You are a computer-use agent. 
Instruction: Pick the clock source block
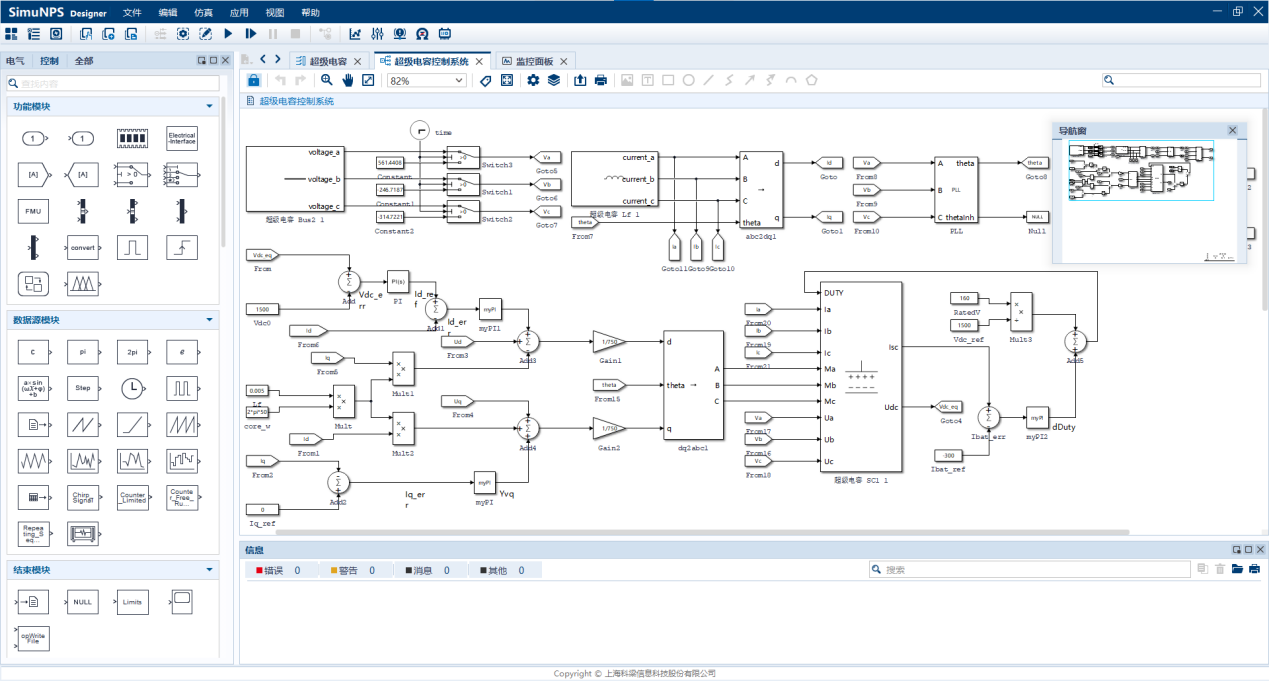point(132,386)
